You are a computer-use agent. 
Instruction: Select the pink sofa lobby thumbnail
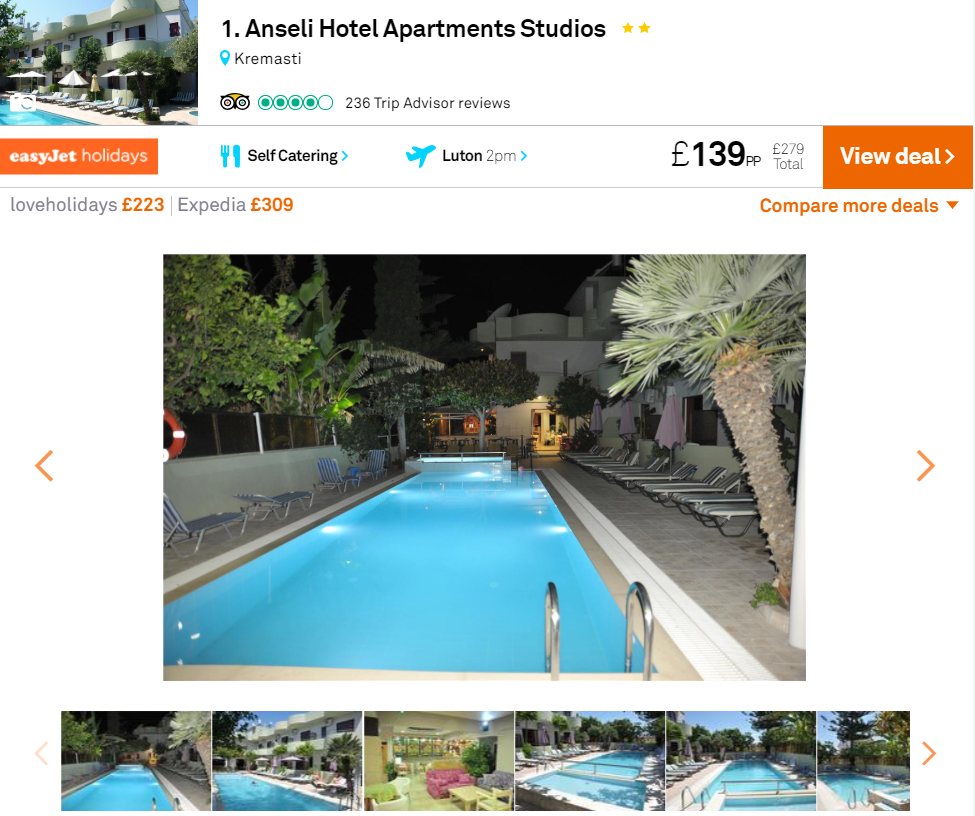(438, 761)
